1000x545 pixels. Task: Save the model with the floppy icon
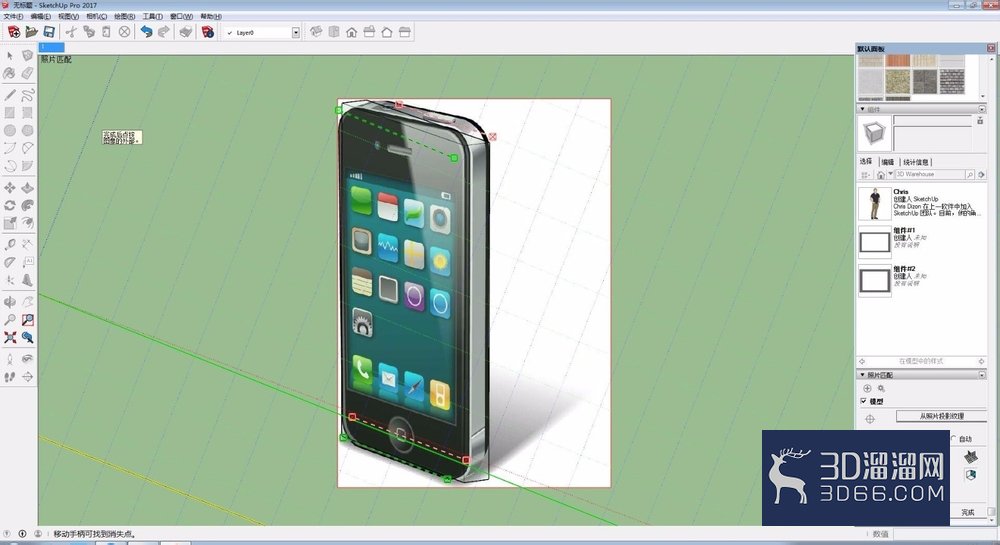pos(49,32)
